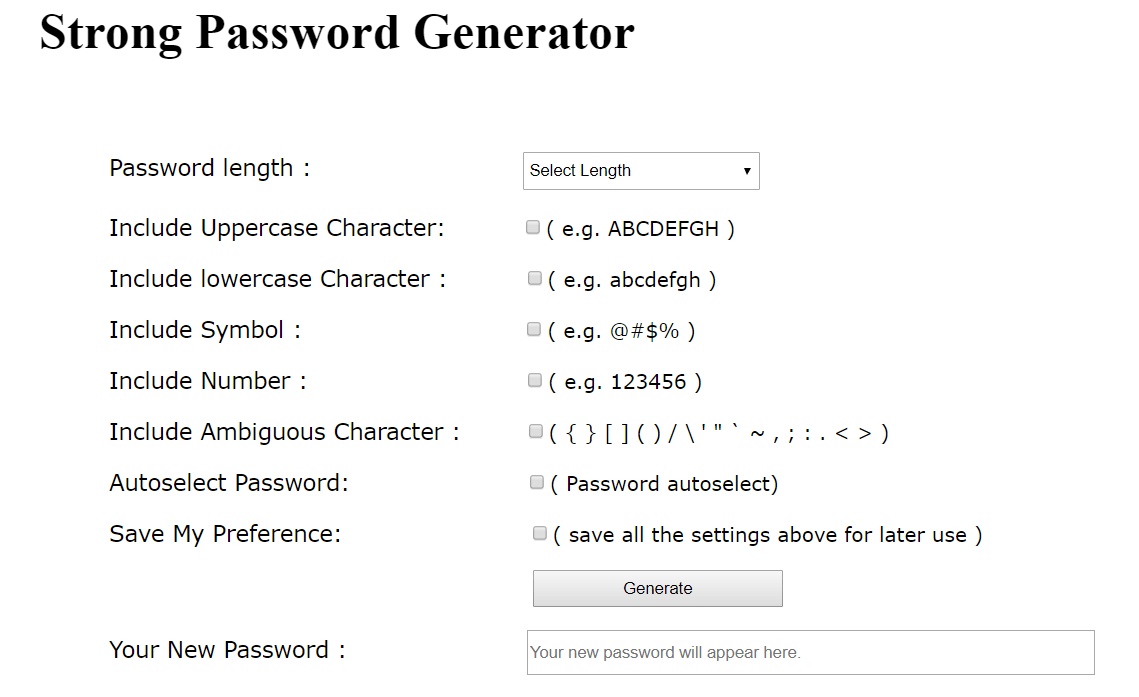Toggle the Include Number checkbox
This screenshot has width=1139, height=697.
(535, 381)
